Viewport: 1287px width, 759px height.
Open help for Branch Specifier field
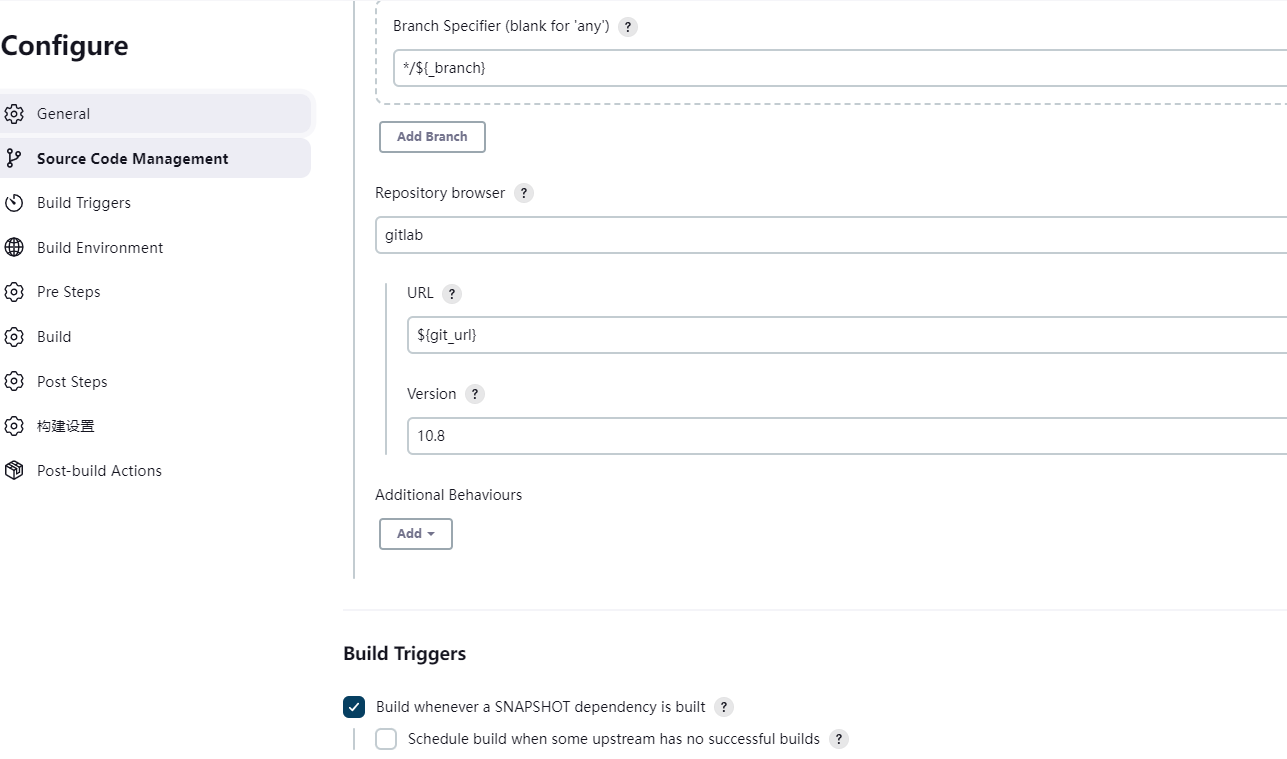628,27
